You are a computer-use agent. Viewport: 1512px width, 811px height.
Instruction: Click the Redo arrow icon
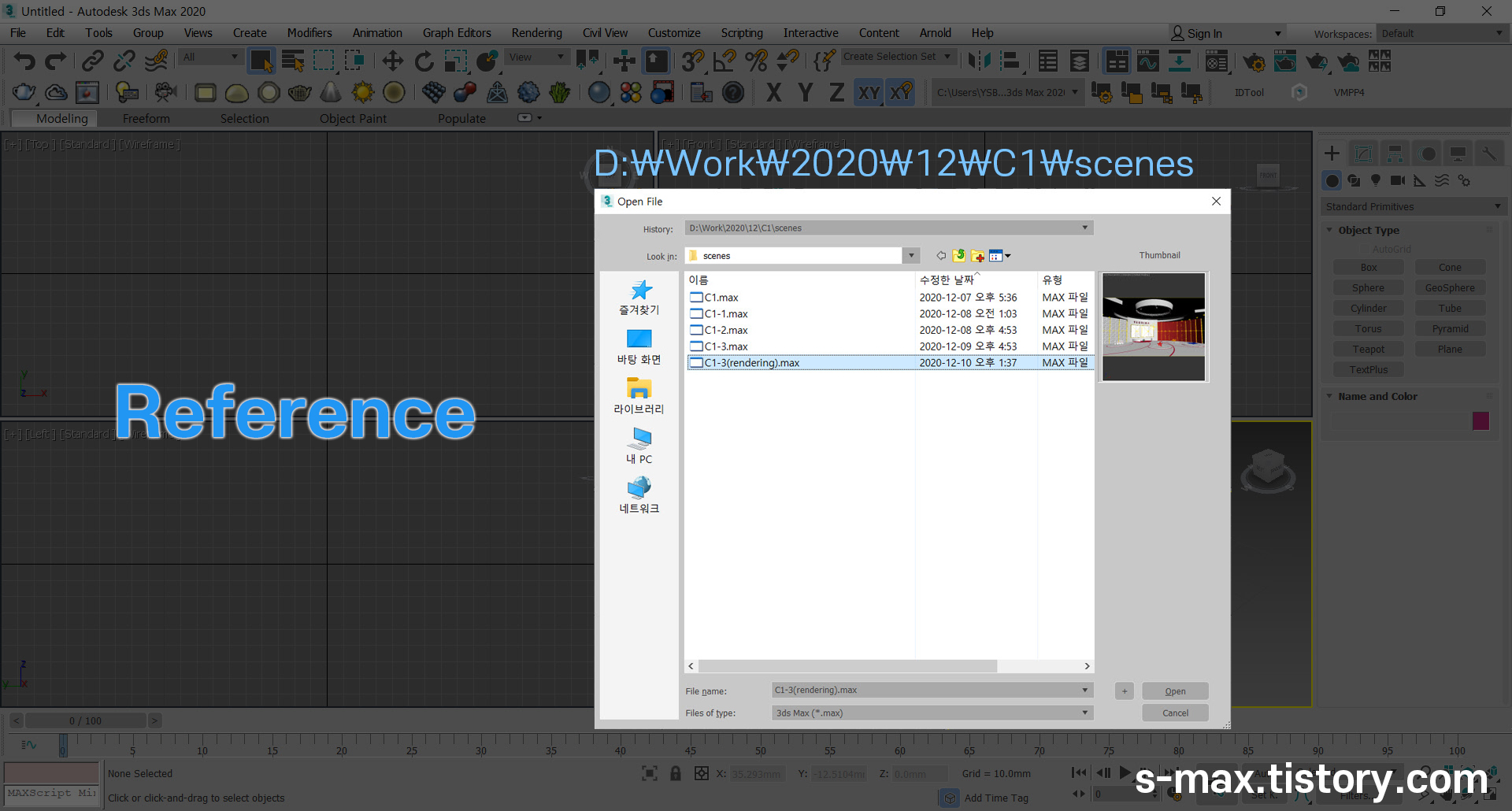[55, 61]
